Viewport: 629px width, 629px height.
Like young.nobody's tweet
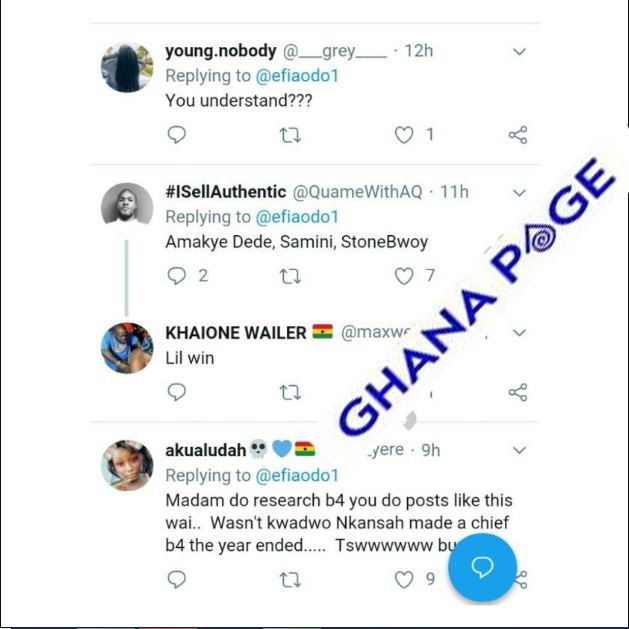[x=404, y=135]
